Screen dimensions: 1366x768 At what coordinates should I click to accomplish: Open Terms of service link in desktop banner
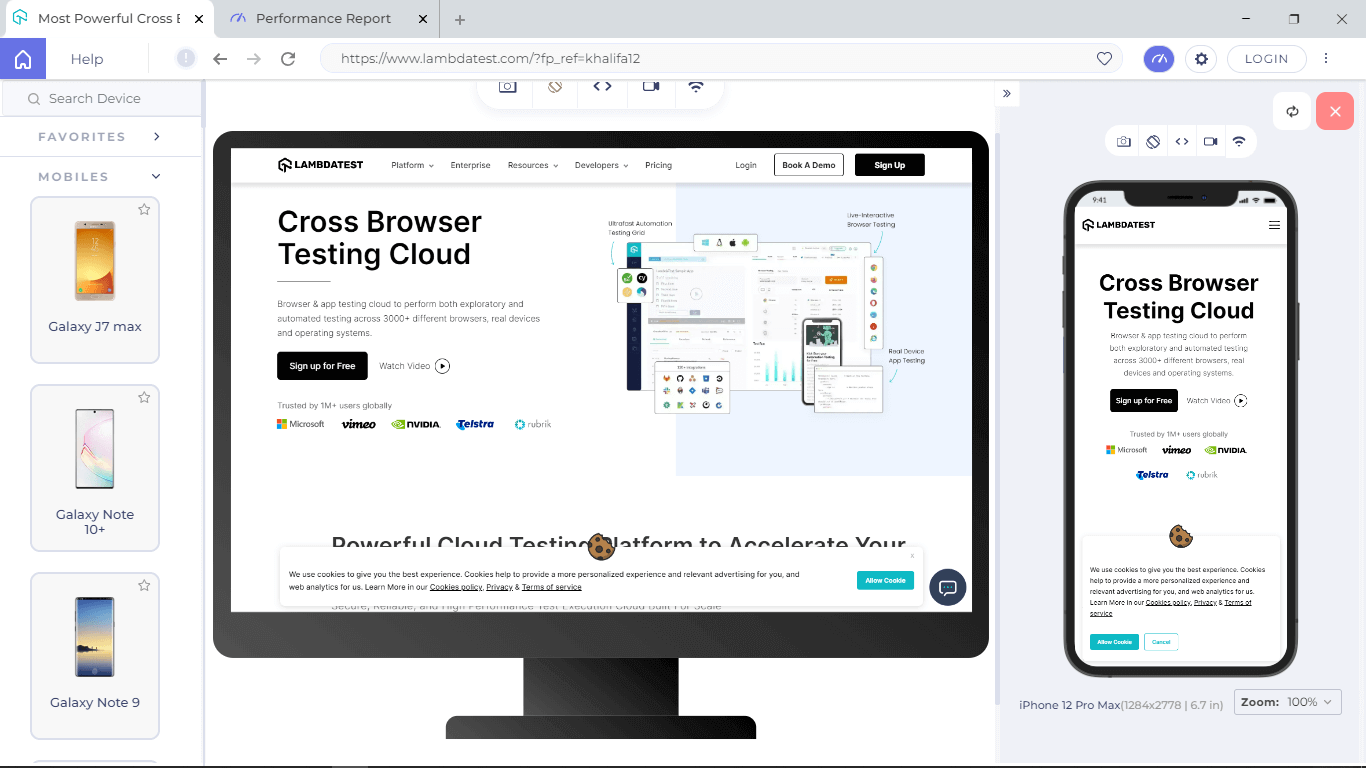(551, 587)
